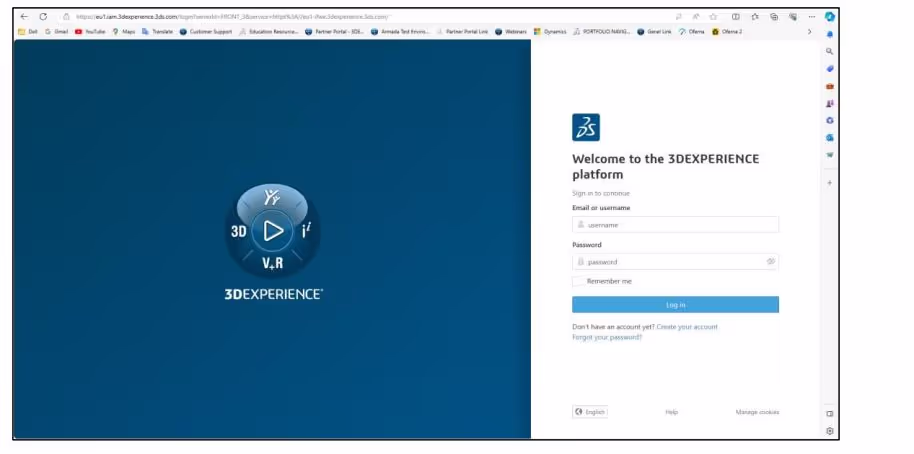The height and width of the screenshot is (454, 914).
Task: Open the PORTFOLIO NAVIG bookmark
Action: coord(602,31)
